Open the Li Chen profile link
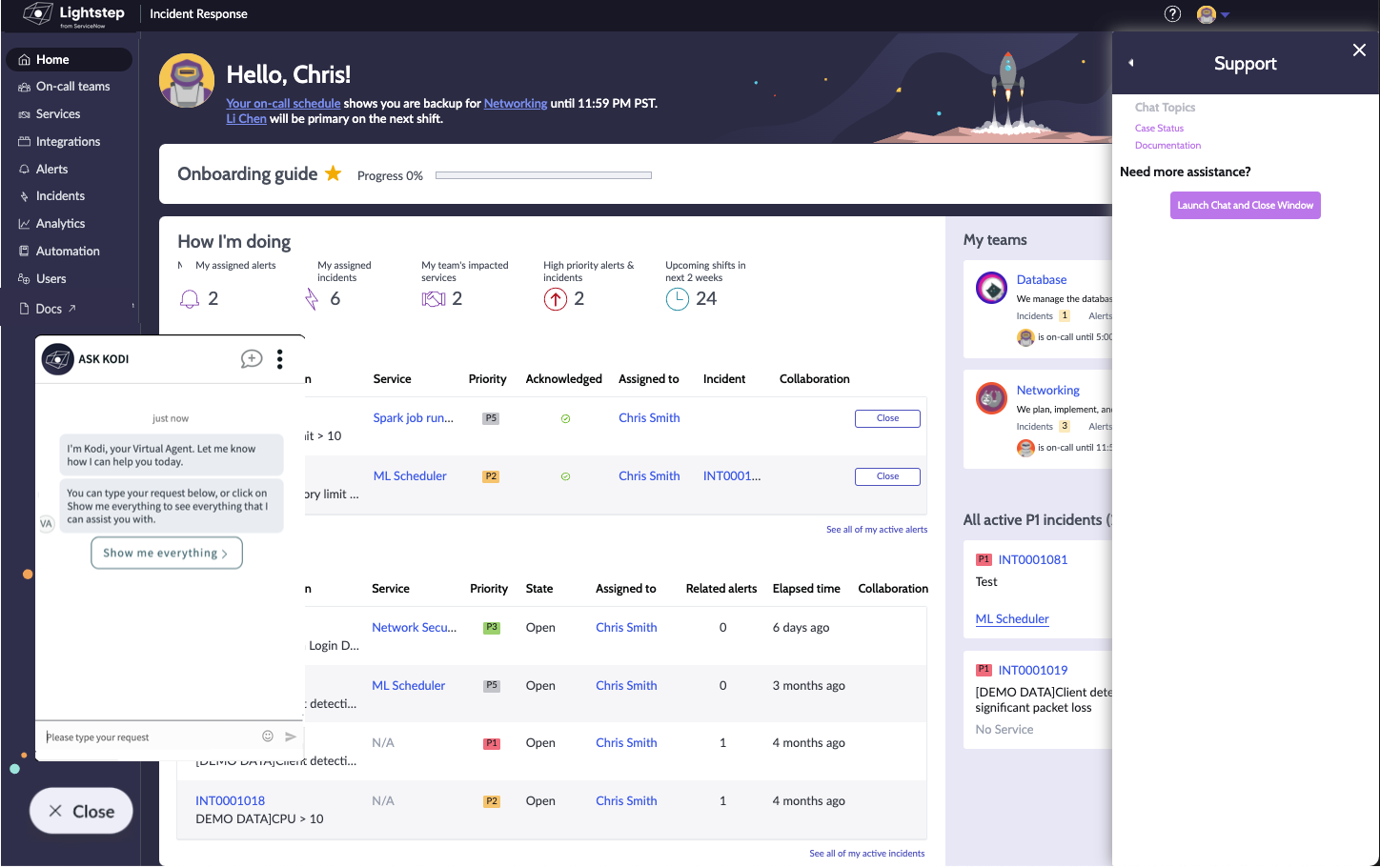The width and height of the screenshot is (1380, 868). click(x=246, y=119)
